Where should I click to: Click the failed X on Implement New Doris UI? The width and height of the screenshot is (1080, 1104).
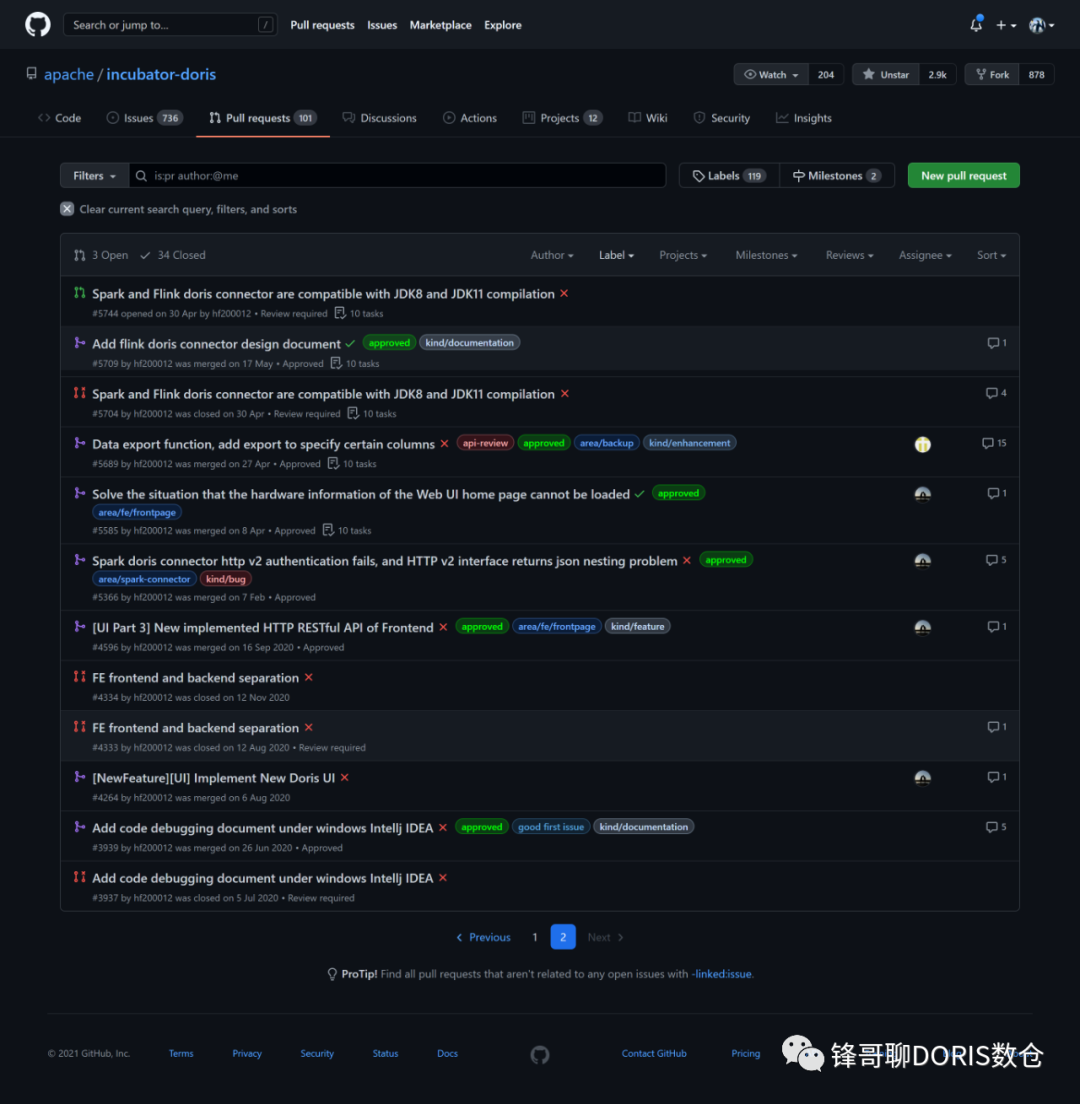point(344,777)
